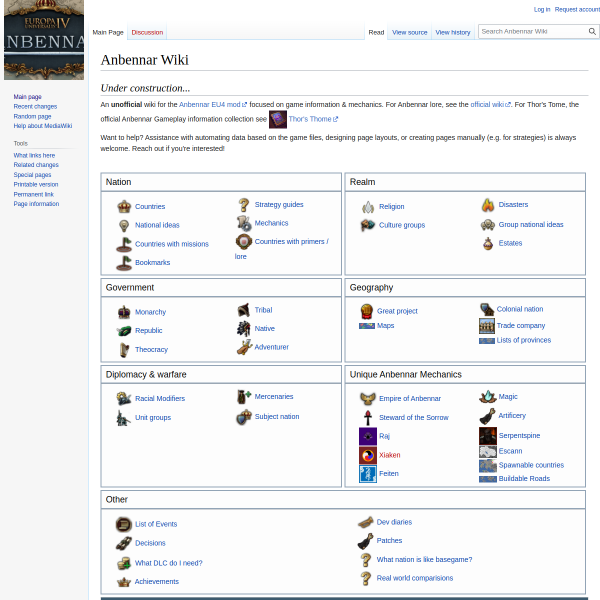Open the Dev diaries link

(x=394, y=522)
